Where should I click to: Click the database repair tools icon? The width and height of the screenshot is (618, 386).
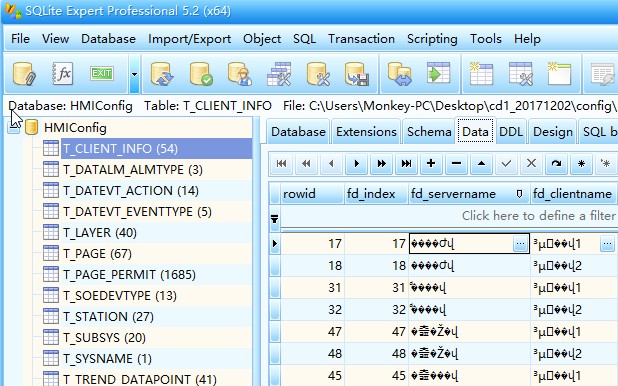[x=318, y=73]
